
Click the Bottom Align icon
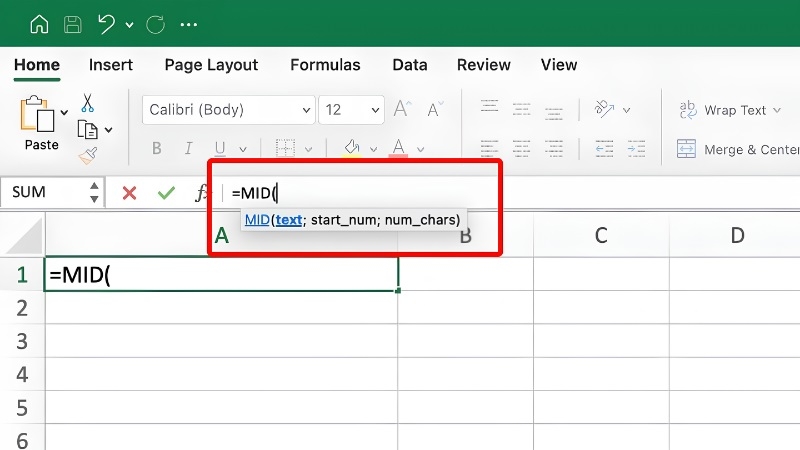click(x=554, y=113)
